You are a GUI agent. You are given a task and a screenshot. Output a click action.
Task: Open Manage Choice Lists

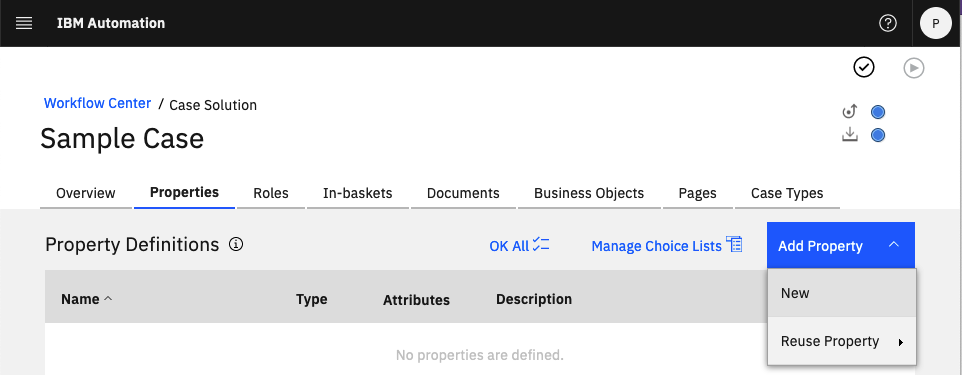point(667,245)
